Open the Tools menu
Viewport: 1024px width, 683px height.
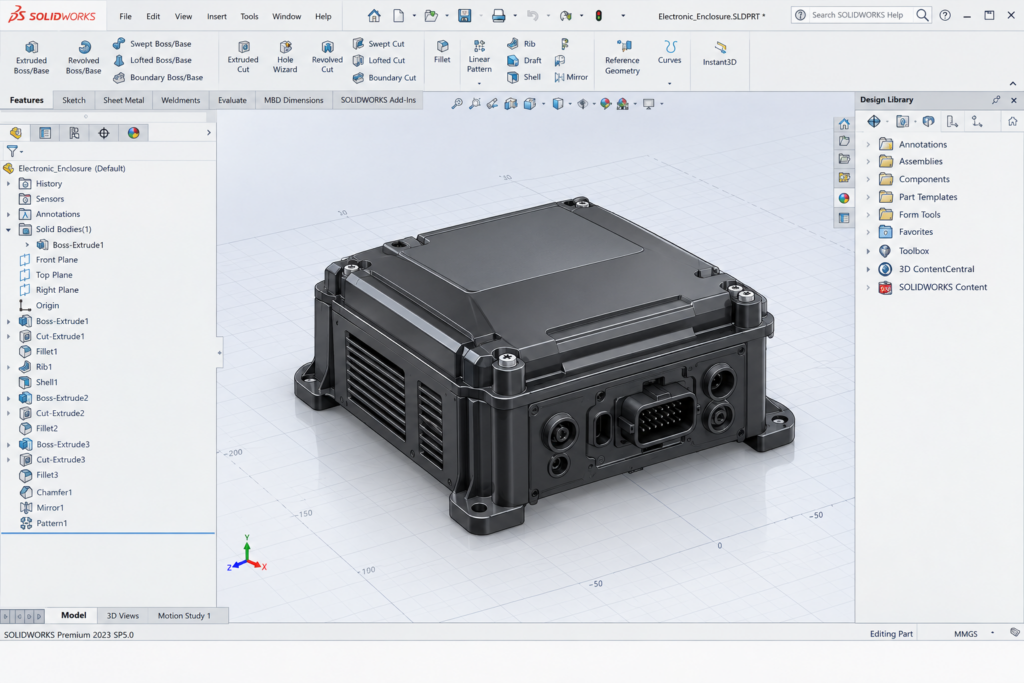[x=249, y=16]
